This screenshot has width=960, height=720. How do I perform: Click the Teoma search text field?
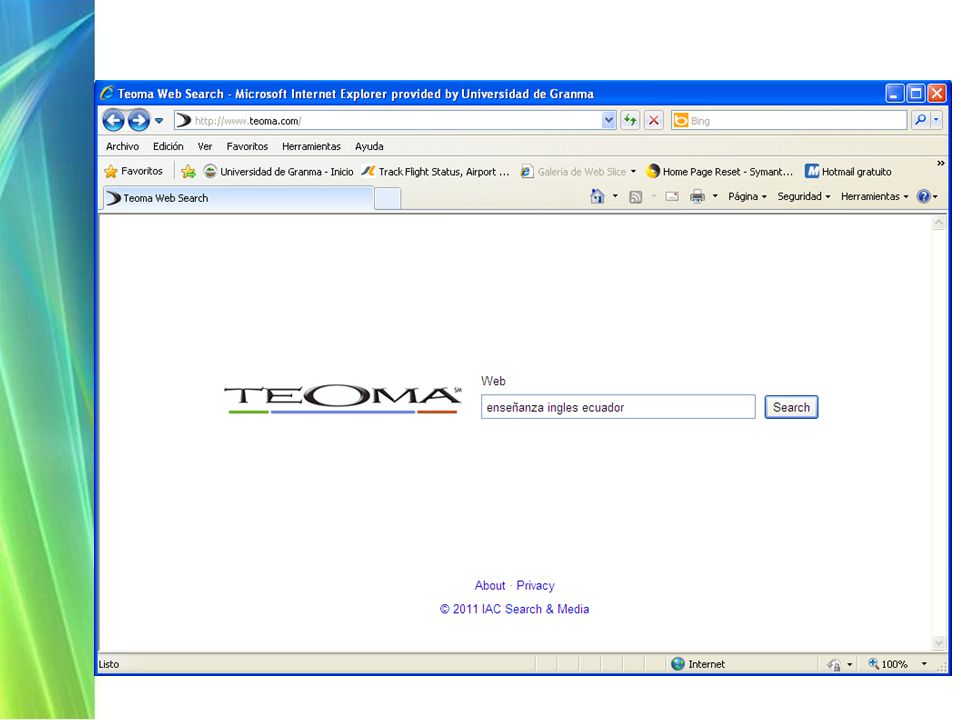[x=618, y=407]
